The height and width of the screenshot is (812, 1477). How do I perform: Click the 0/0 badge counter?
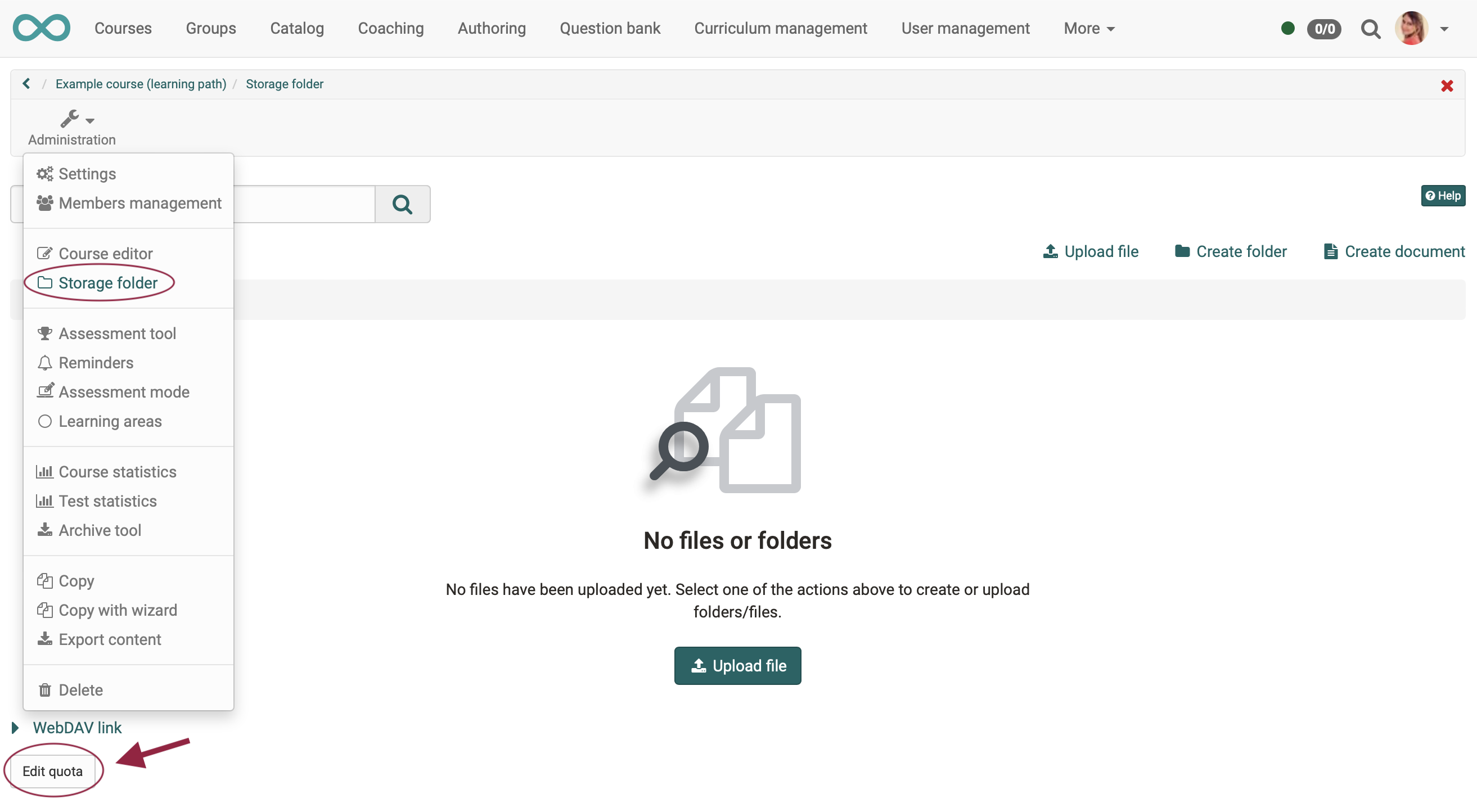coord(1324,29)
